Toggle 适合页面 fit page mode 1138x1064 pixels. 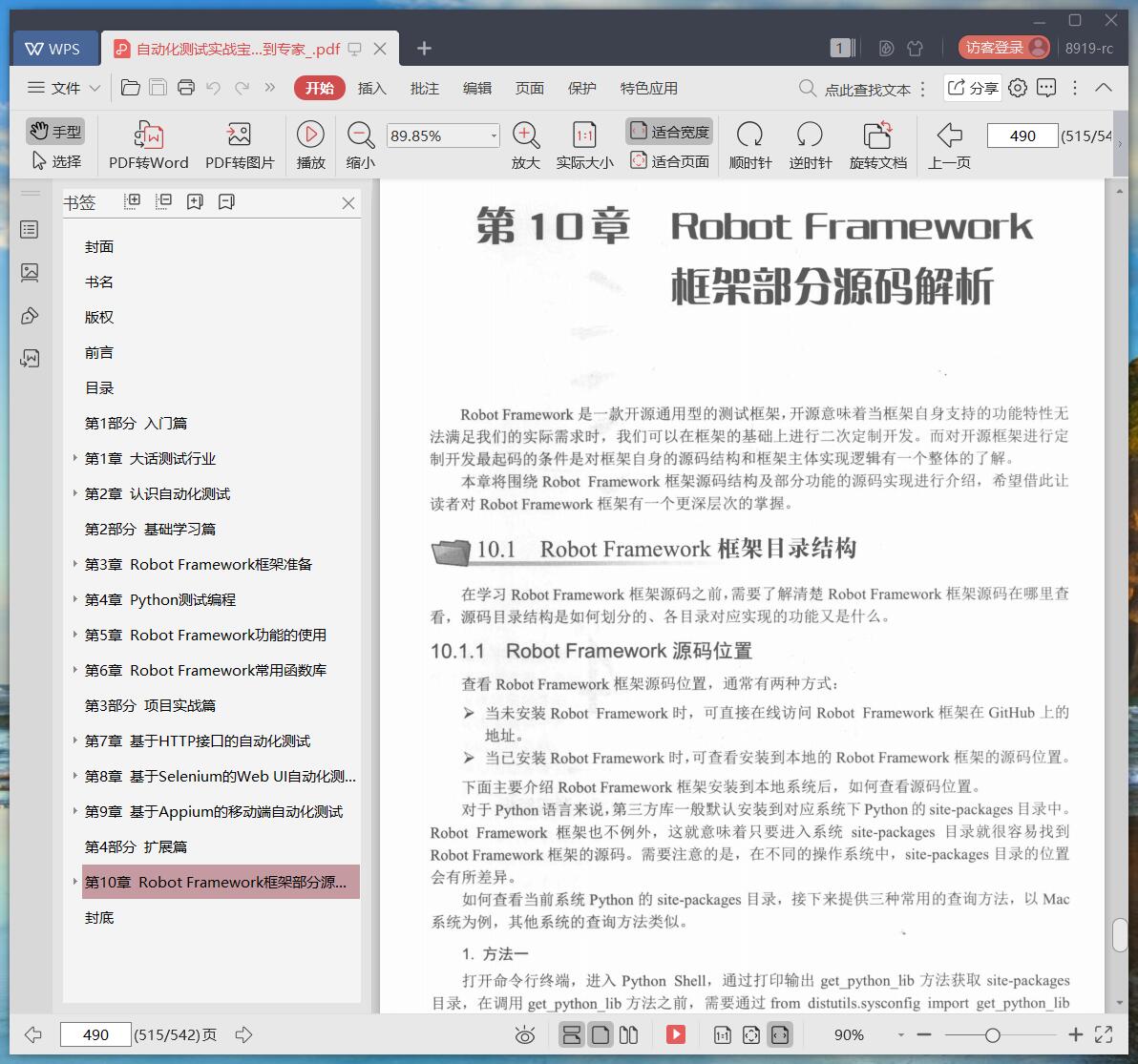pos(669,161)
